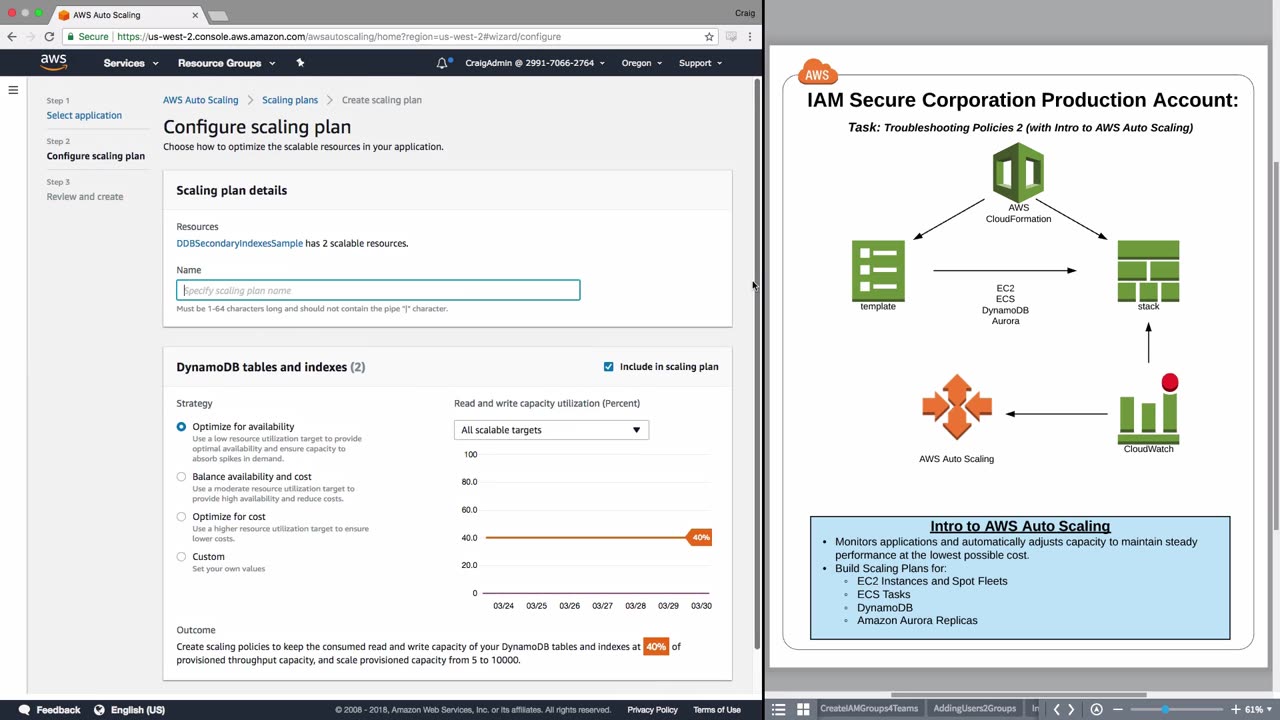Image resolution: width=1280 pixels, height=720 pixels.
Task: Open the Chrome three-dot menu
Action: tap(750, 37)
